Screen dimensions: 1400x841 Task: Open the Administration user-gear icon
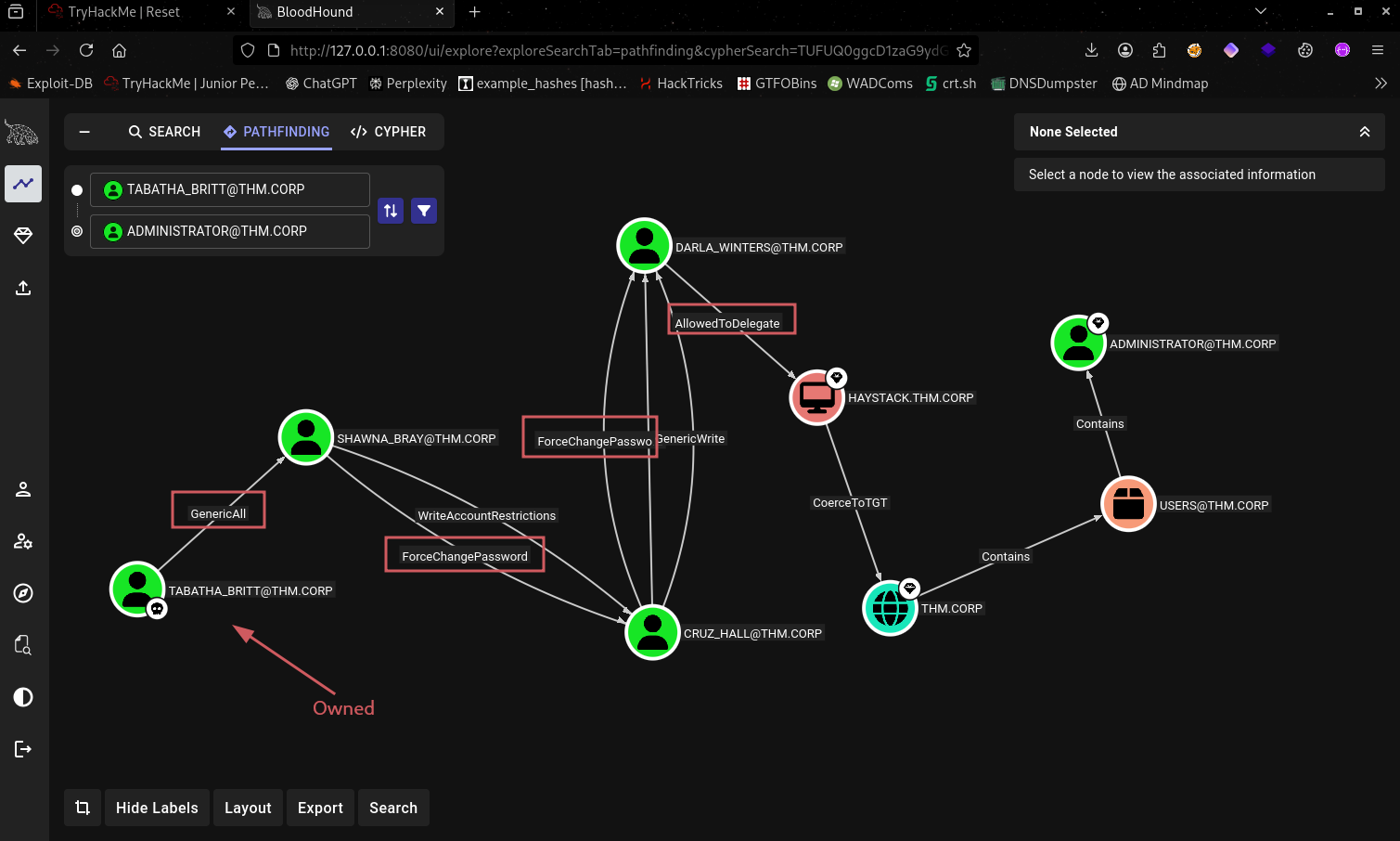23,541
